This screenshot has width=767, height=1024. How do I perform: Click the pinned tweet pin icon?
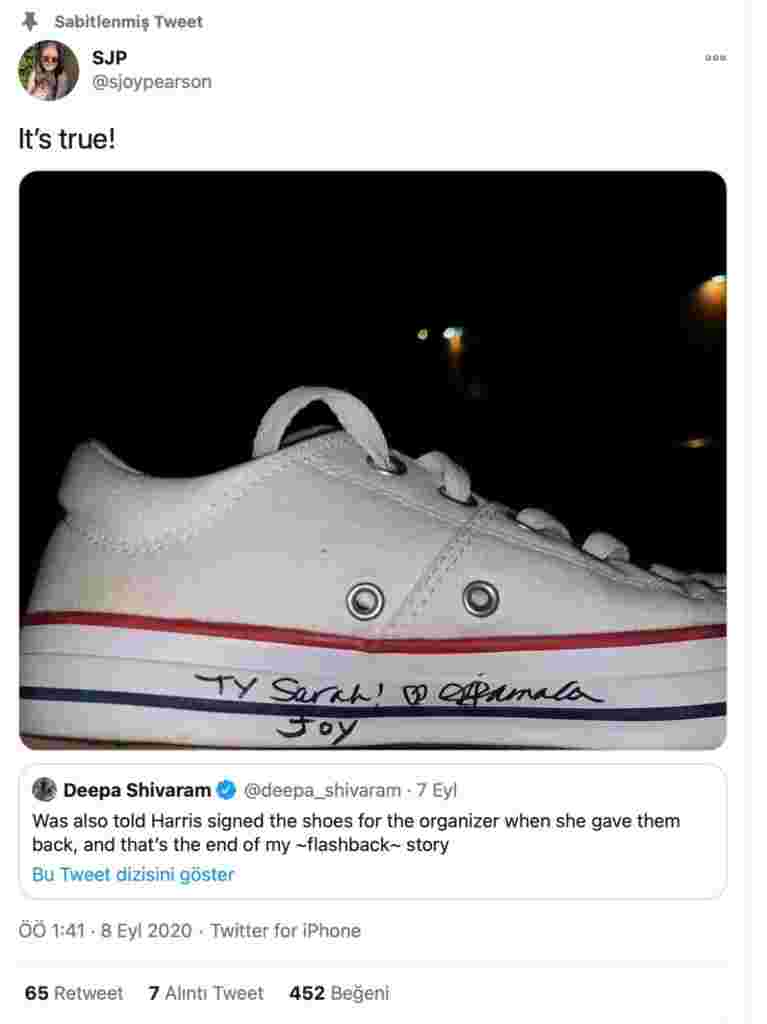29,22
